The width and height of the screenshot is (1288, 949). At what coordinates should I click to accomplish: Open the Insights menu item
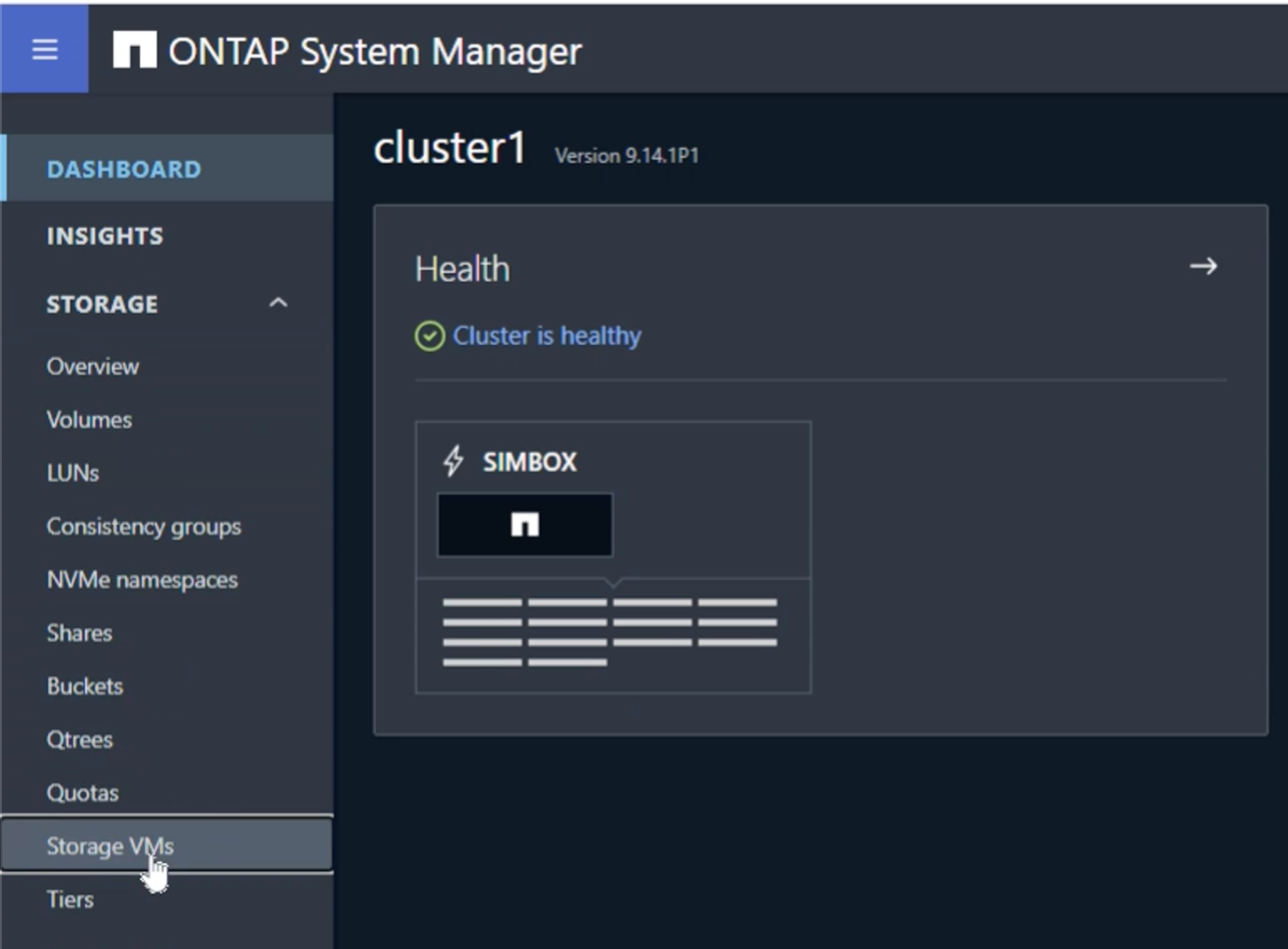(x=105, y=236)
